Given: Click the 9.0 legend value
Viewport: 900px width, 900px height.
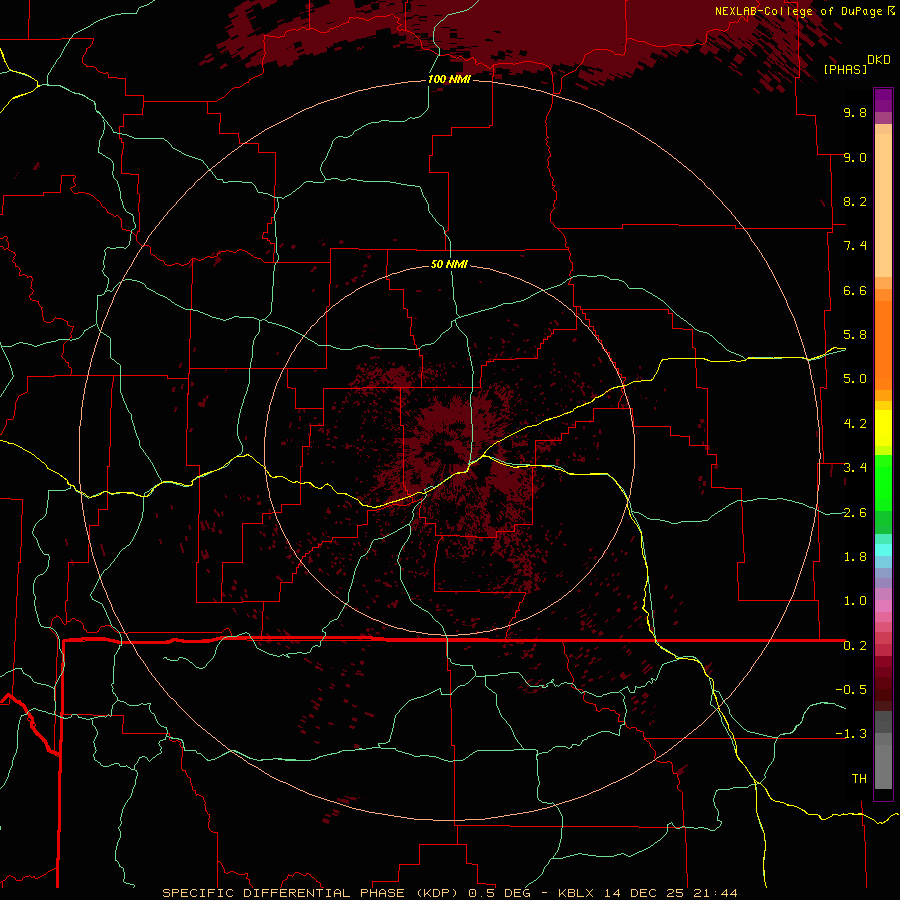Looking at the screenshot, I should pyautogui.click(x=855, y=157).
